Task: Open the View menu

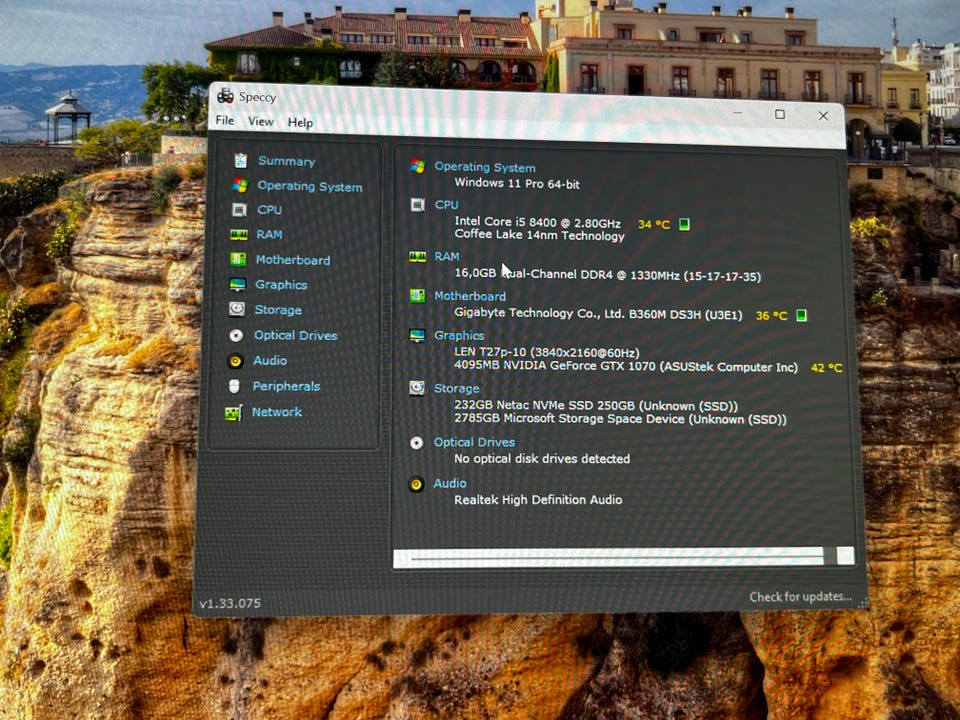Action: click(x=261, y=121)
